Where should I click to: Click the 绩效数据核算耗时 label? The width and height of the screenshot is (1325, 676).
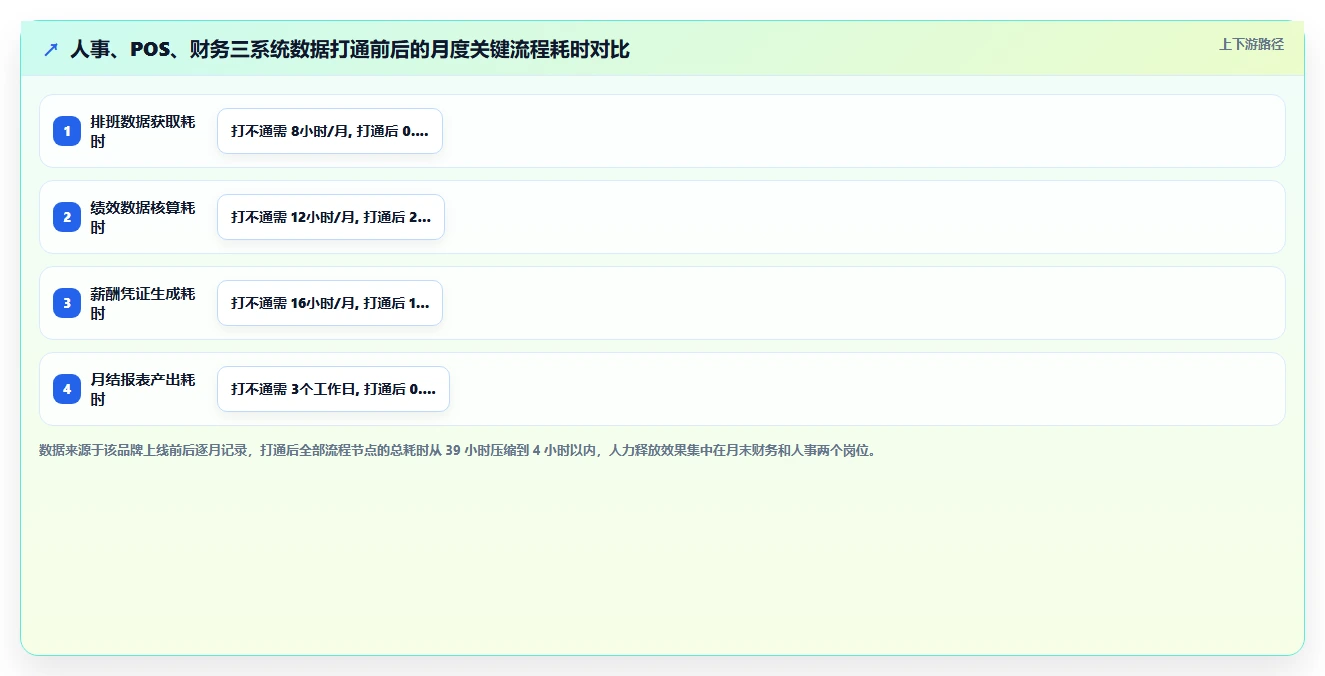click(143, 217)
